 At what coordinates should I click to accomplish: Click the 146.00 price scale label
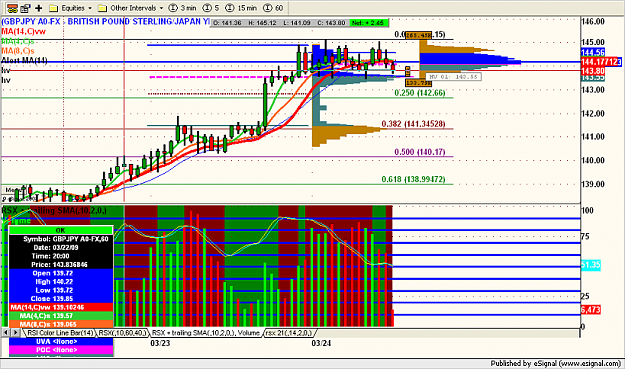[593, 22]
